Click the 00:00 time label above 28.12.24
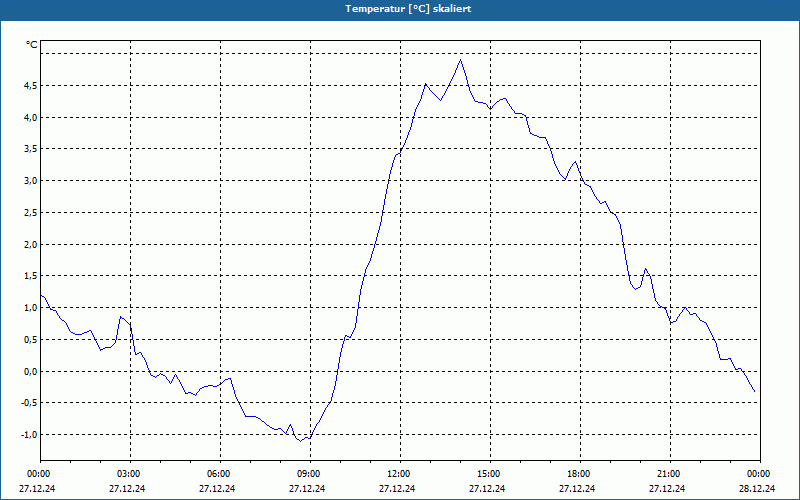 [759, 474]
